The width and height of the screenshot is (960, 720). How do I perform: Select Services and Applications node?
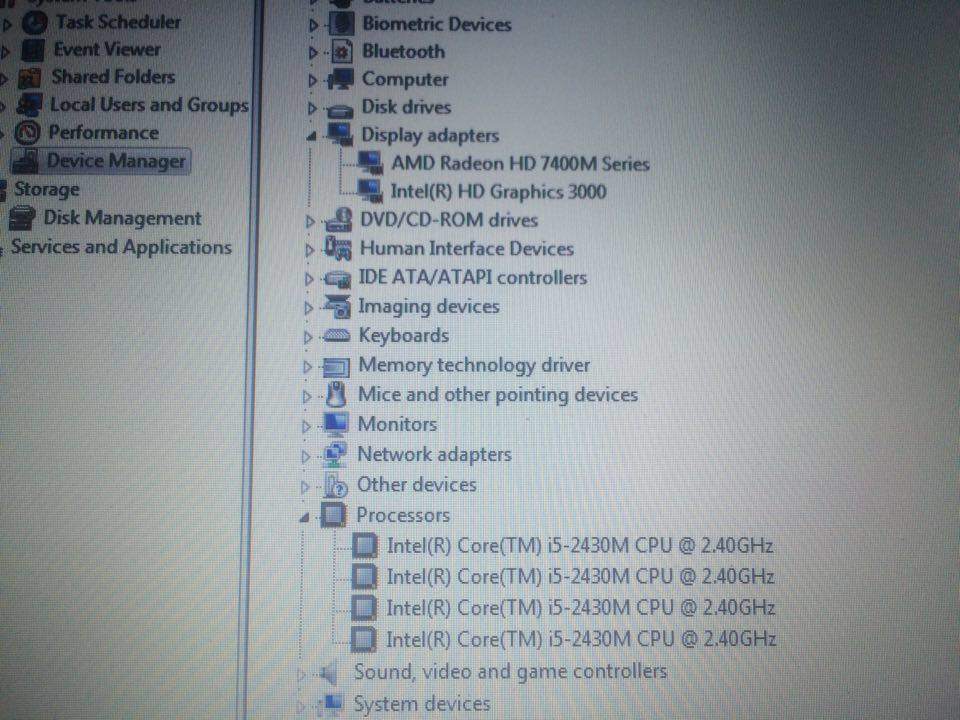coord(121,247)
